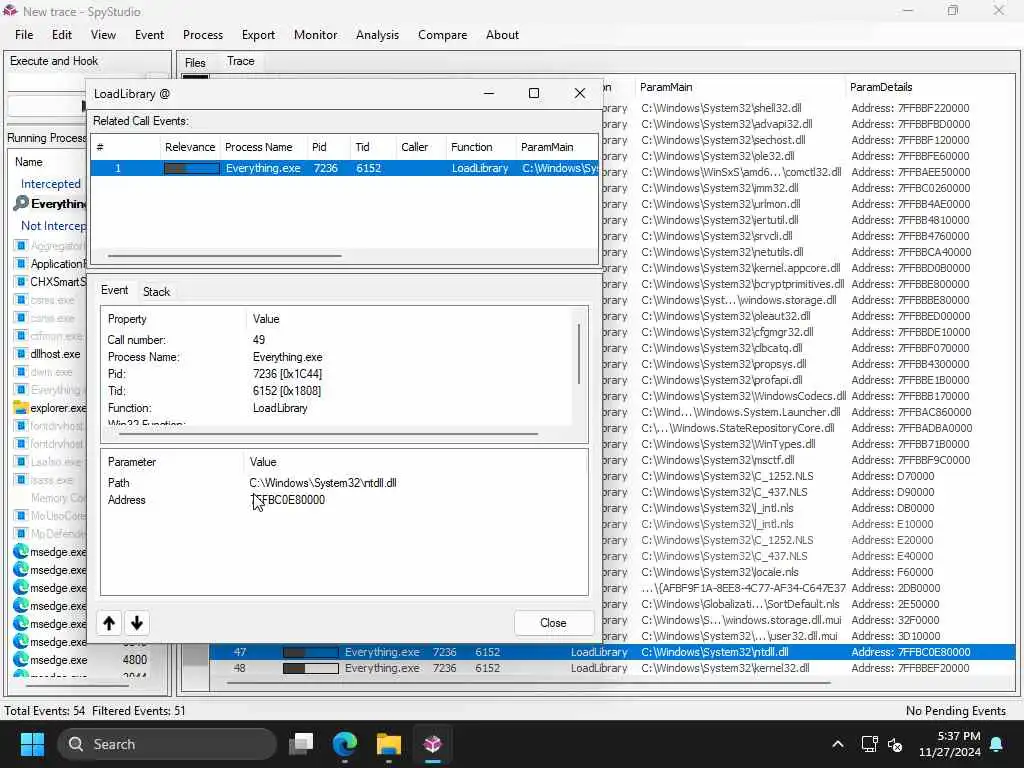Select the urlmon.dll trace entry
Image resolution: width=1024 pixels, height=768 pixels.
coord(720,204)
